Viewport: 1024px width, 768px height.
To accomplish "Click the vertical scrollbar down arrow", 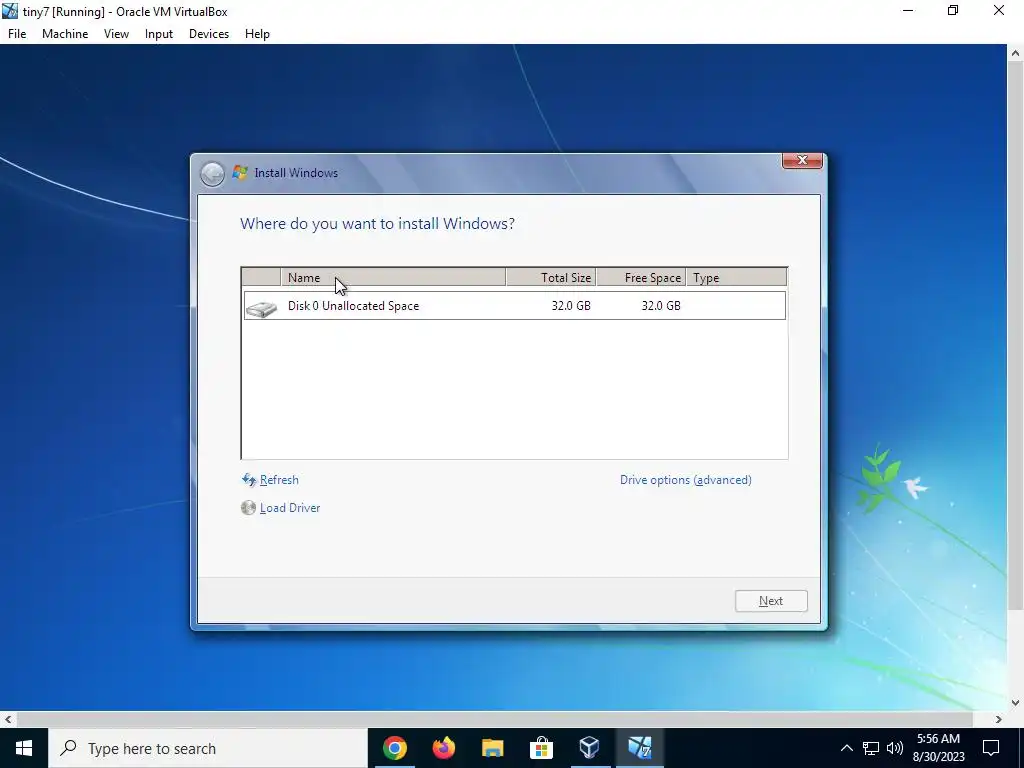I will click(x=1016, y=703).
